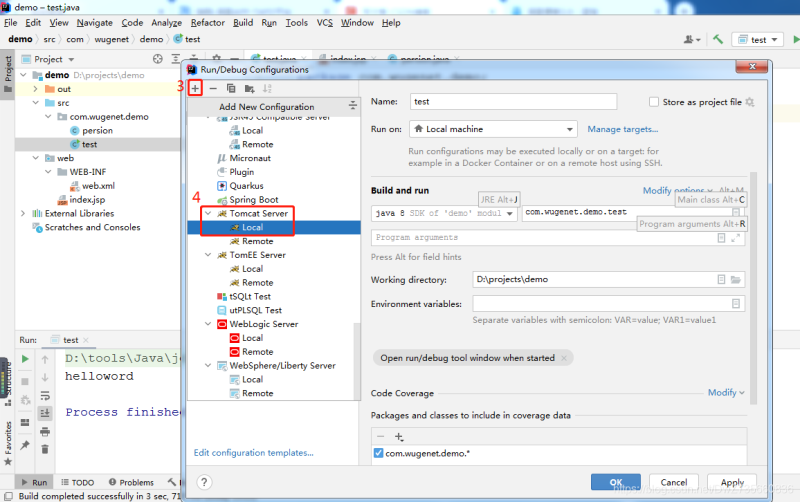Click the browse folder icon in Working directory
The height and width of the screenshot is (502, 800).
[x=736, y=280]
